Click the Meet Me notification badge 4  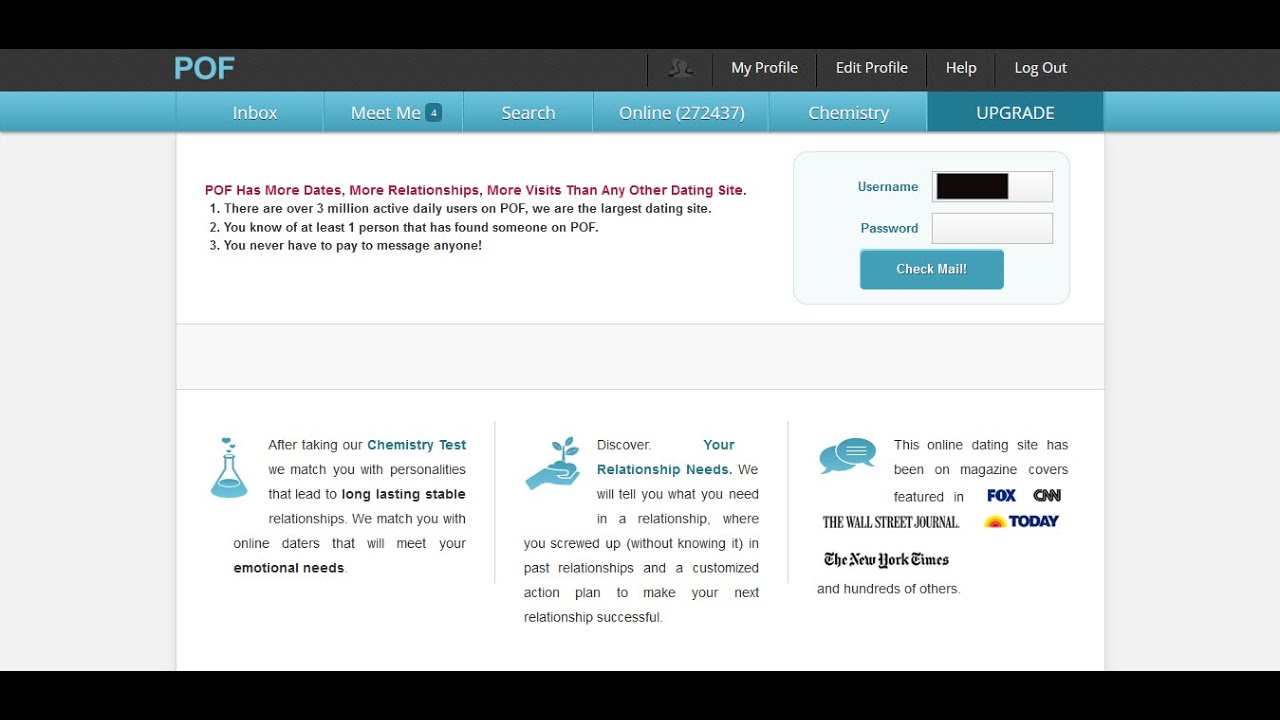click(x=433, y=113)
